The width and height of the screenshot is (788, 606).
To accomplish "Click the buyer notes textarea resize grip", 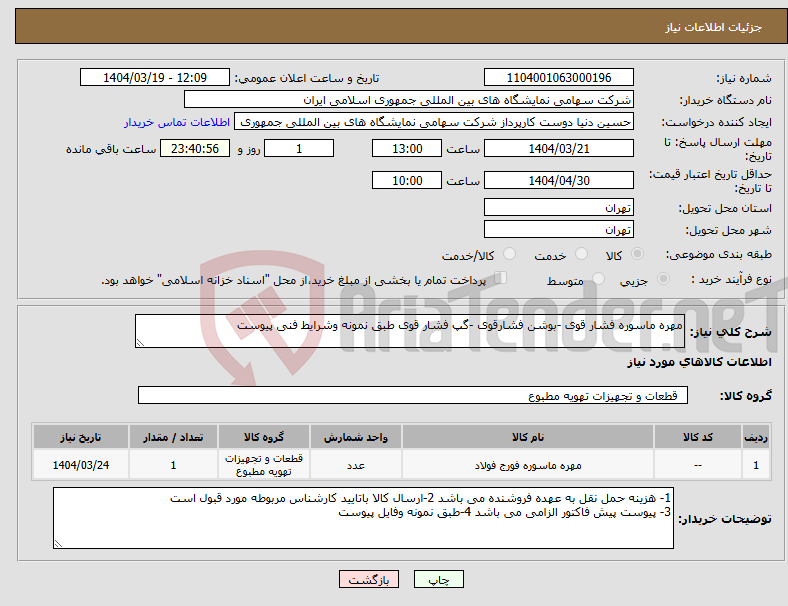I will point(58,544).
